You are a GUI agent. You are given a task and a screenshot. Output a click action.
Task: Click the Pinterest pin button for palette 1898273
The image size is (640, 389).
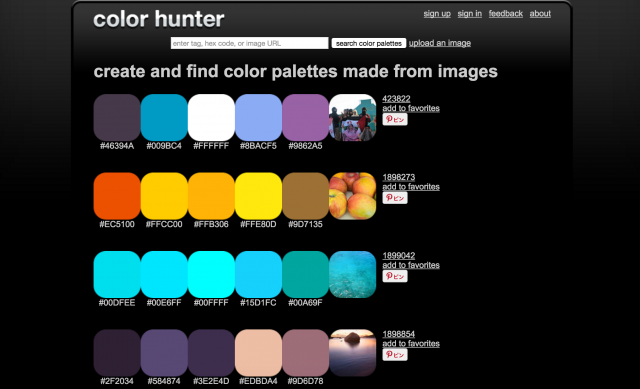(x=395, y=198)
